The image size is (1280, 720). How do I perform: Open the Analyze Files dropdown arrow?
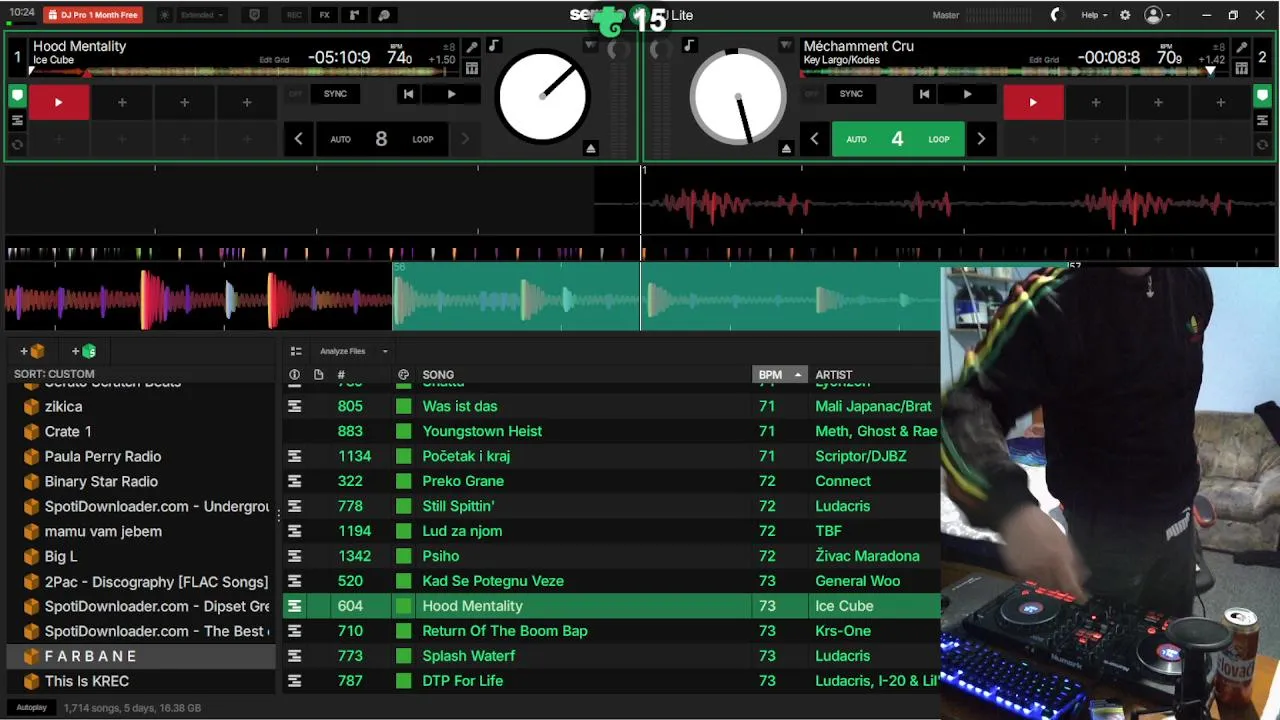[385, 351]
